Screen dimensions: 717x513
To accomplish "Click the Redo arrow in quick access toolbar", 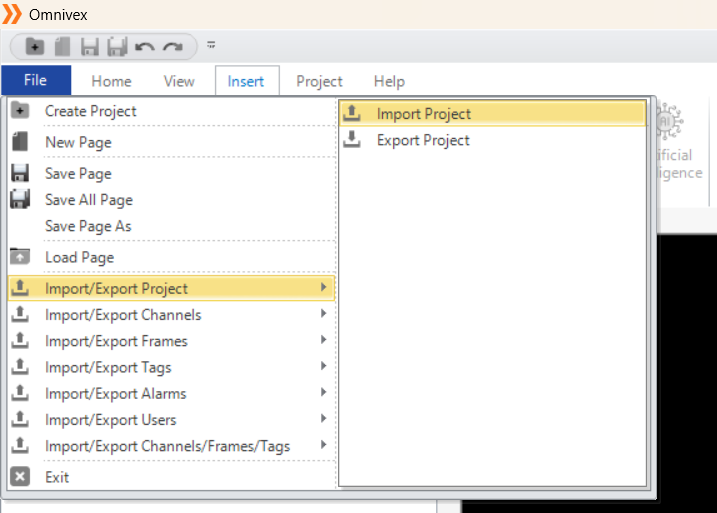I will click(x=173, y=47).
